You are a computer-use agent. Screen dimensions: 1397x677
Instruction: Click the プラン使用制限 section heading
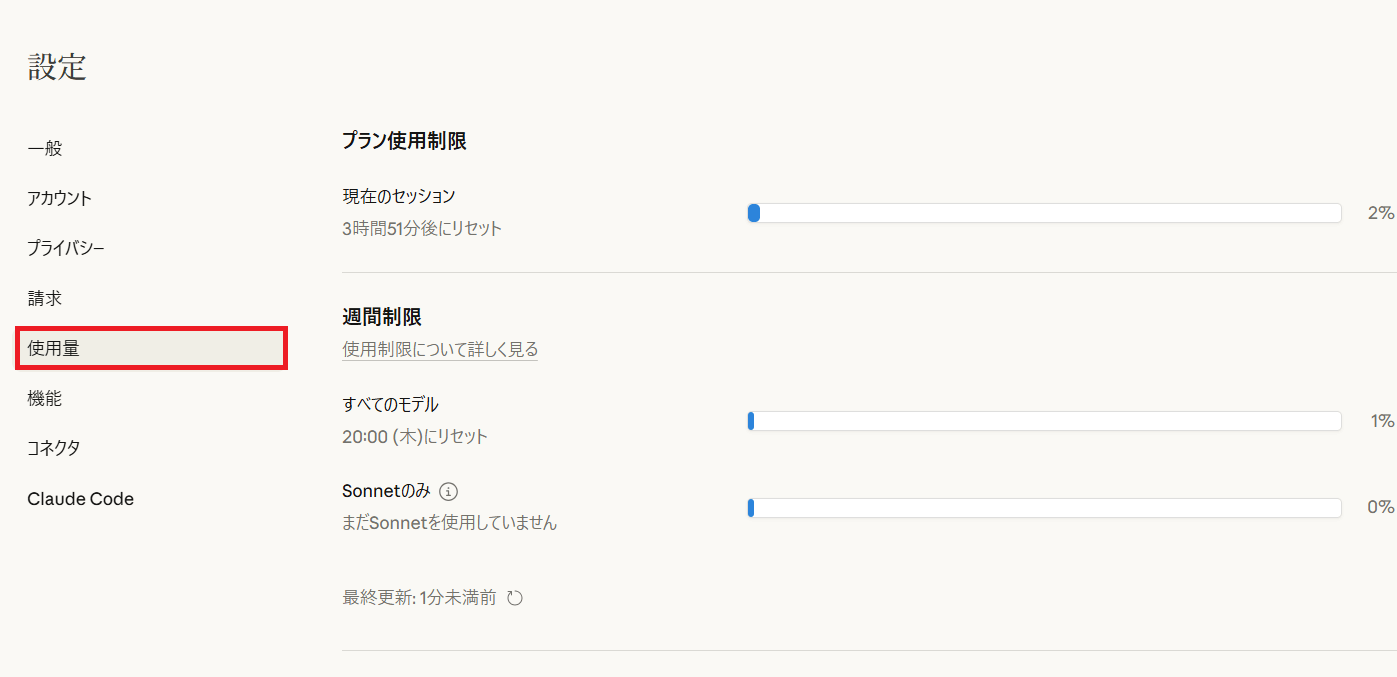(x=404, y=141)
